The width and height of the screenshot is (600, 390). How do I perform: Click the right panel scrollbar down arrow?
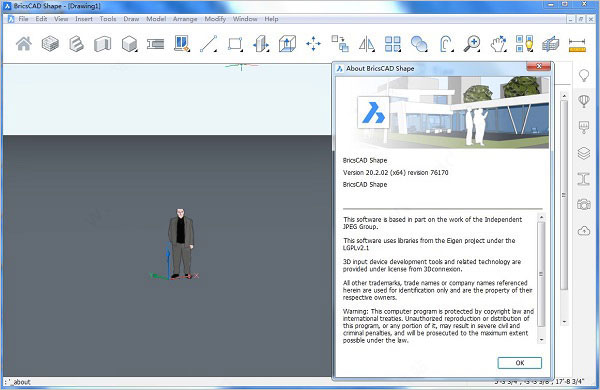coord(564,322)
